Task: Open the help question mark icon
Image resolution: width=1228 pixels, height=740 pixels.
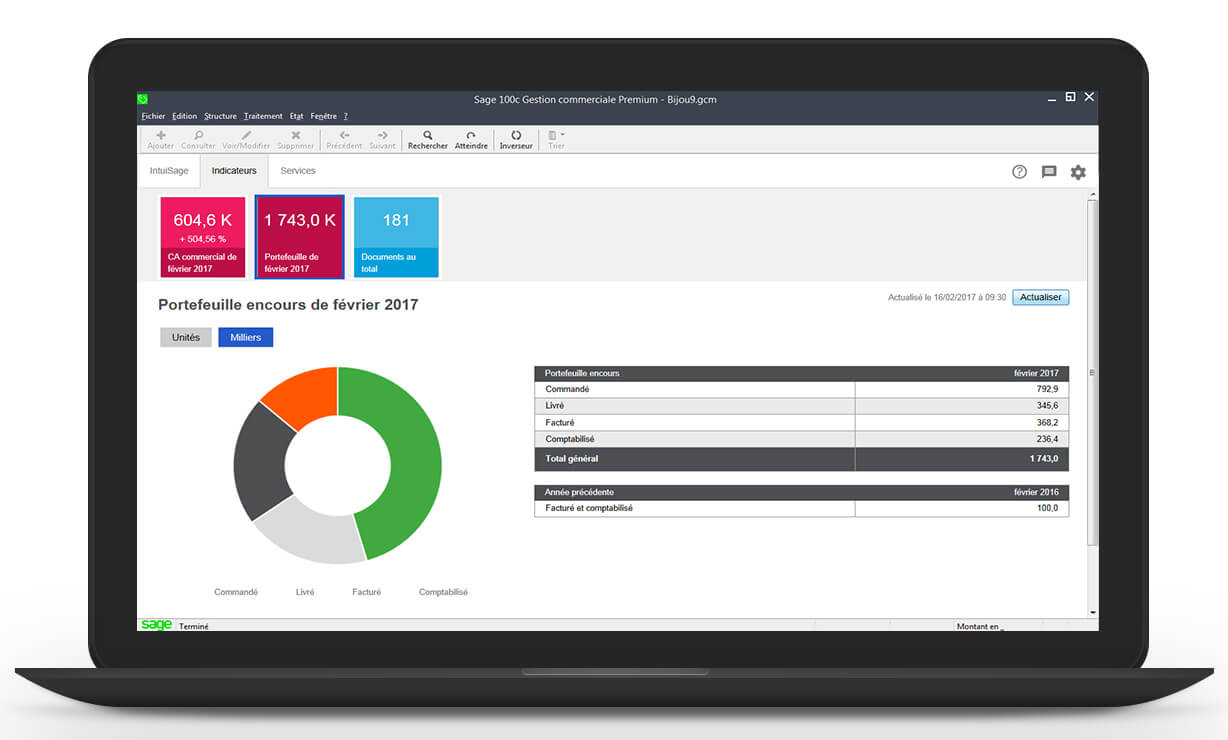Action: [1019, 172]
